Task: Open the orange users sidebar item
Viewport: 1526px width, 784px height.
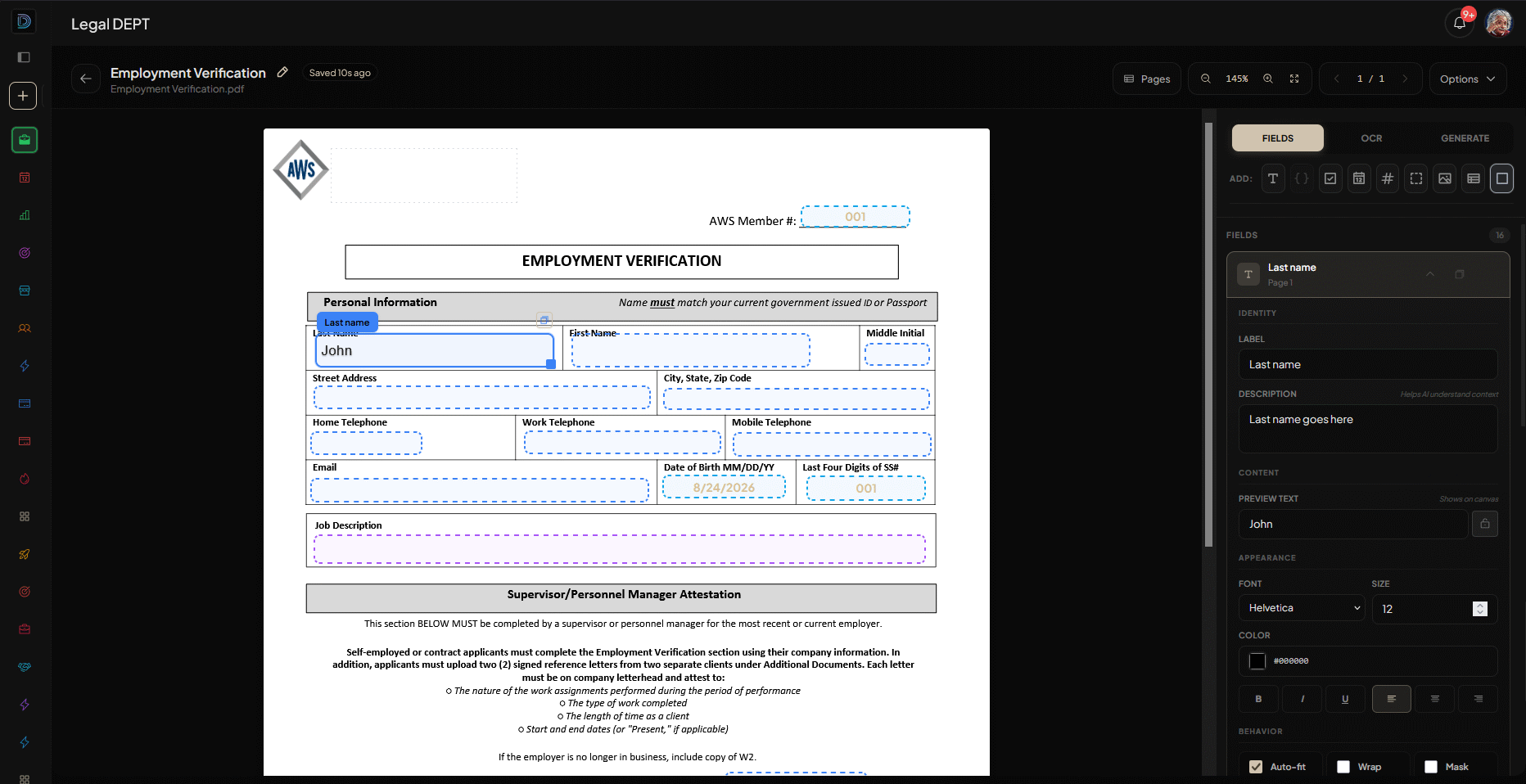Action: pos(25,328)
